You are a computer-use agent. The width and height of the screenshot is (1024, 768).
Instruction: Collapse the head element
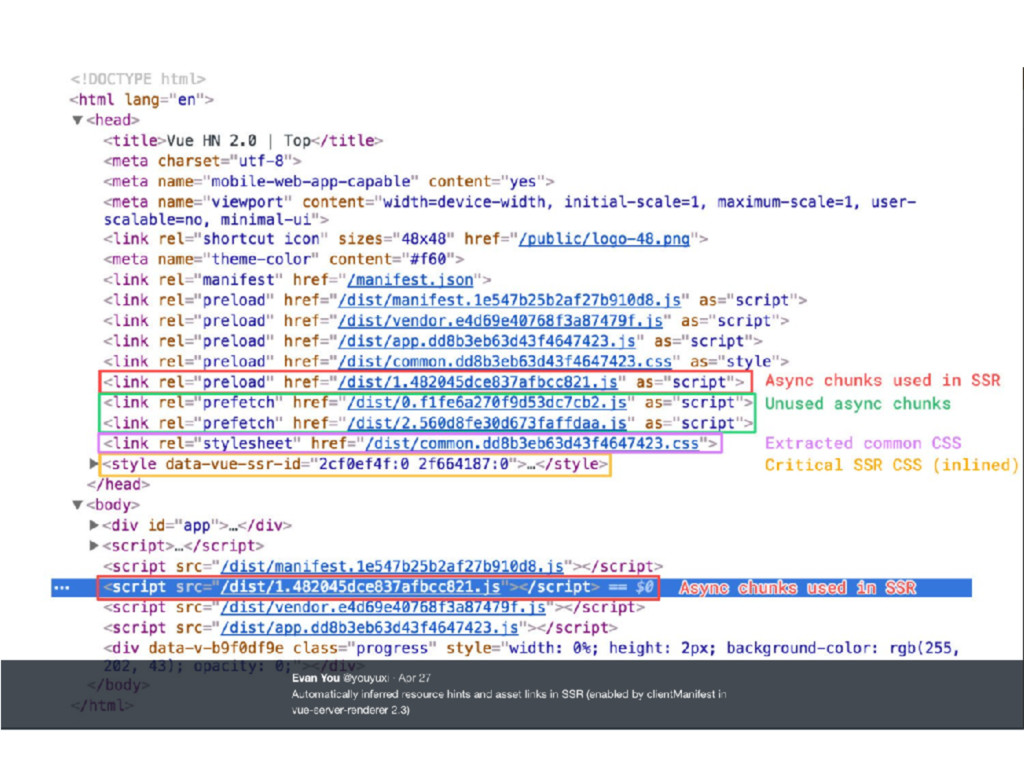(78, 120)
